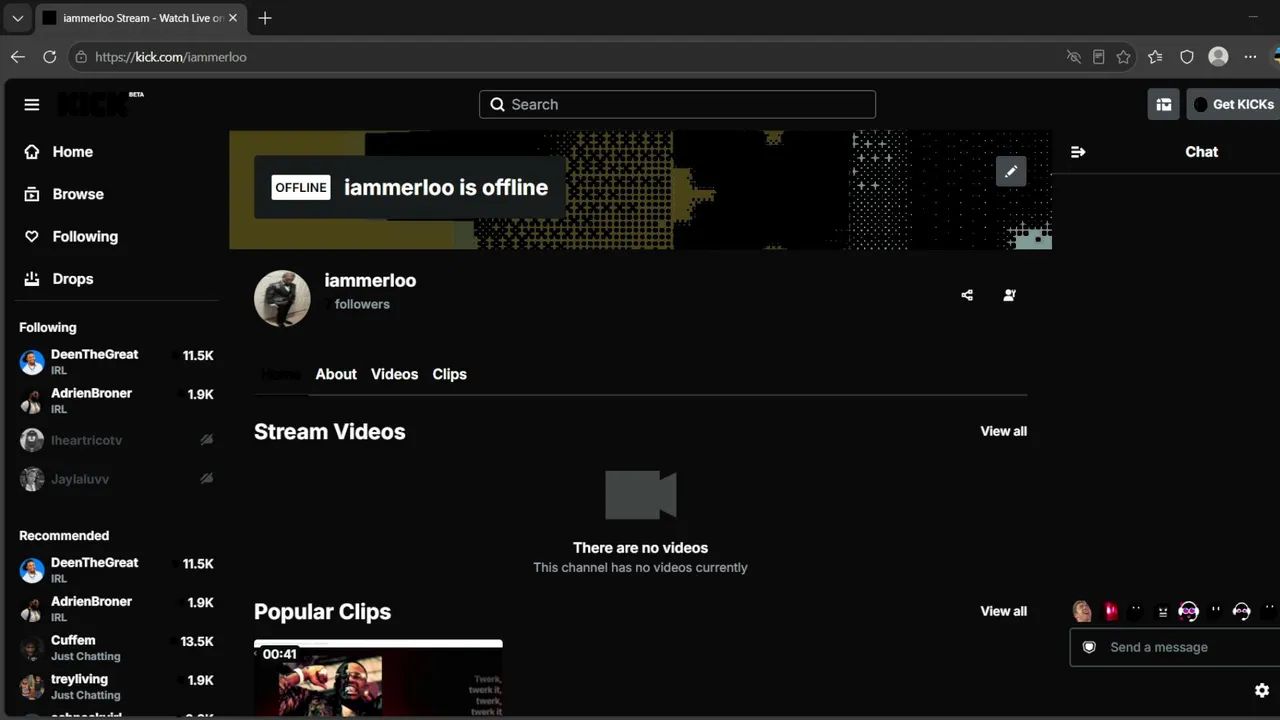Collapse the chat panel arrow
Screen dimensions: 1280x720
click(1078, 152)
